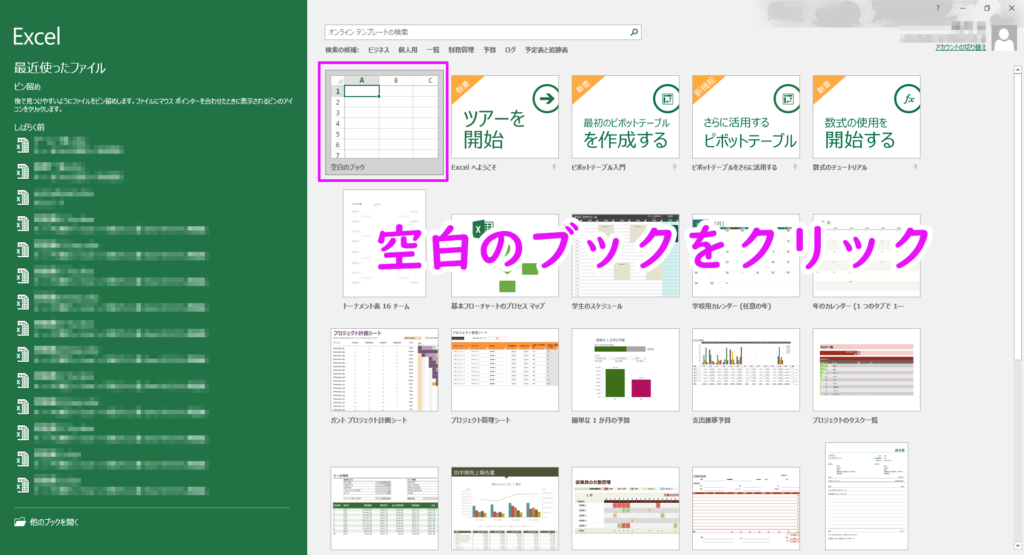Choose the ガント プロジェクト計画シート template
Image resolution: width=1024 pixels, height=555 pixels.
click(384, 370)
